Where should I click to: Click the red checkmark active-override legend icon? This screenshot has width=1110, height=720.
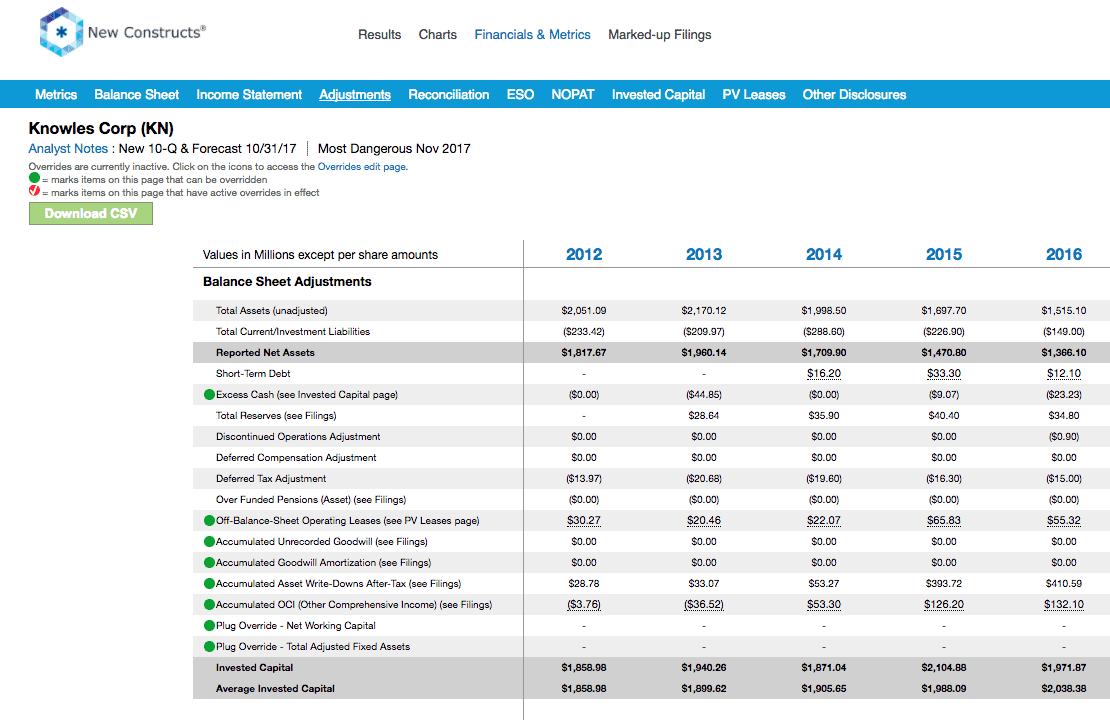click(x=34, y=191)
